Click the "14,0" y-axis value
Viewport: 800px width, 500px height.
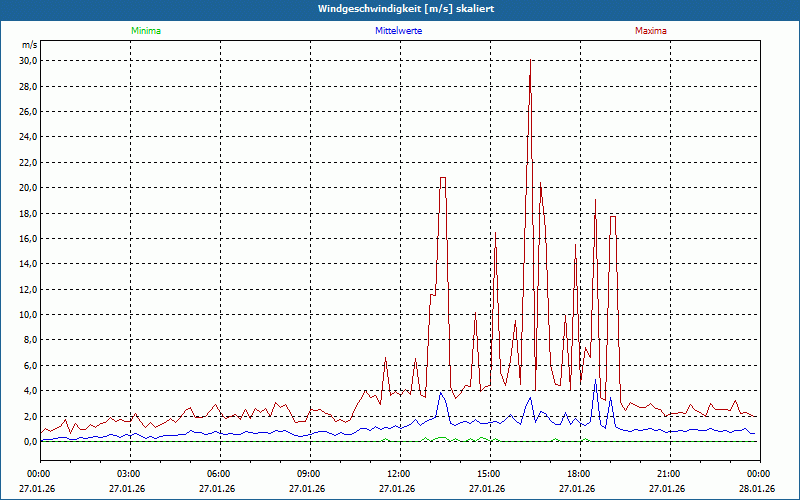click(x=28, y=264)
